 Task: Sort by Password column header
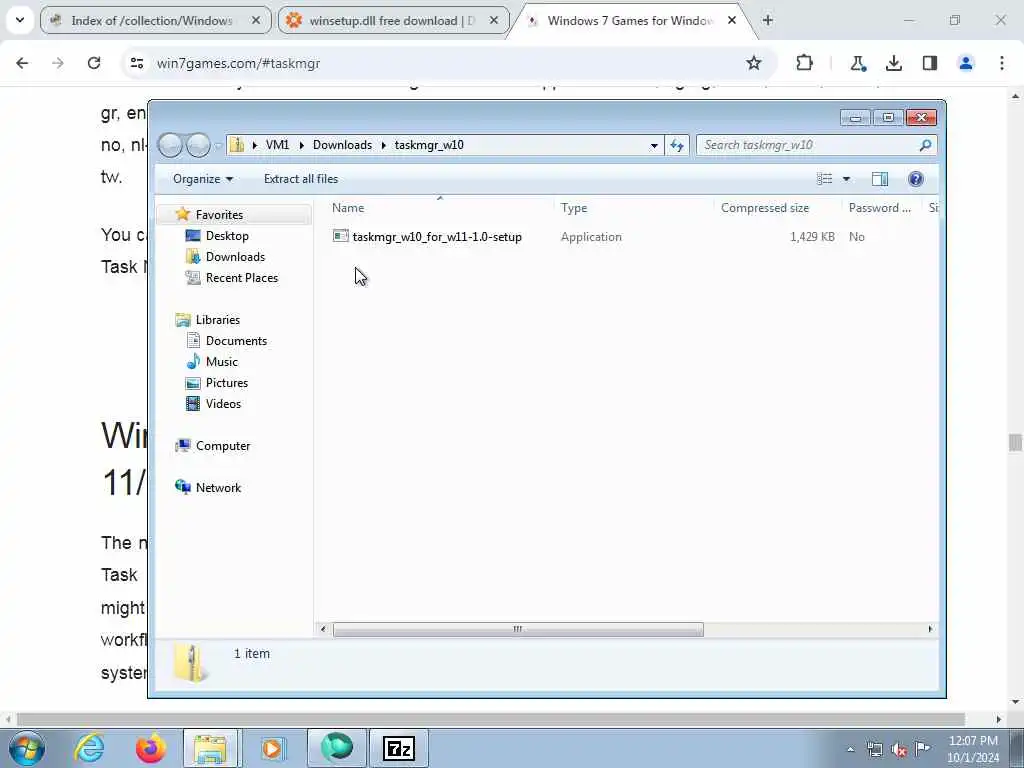(882, 208)
